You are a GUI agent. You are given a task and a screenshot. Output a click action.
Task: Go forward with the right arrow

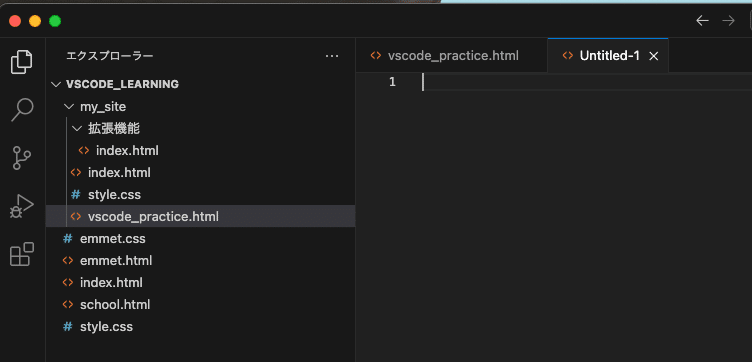[x=728, y=21]
